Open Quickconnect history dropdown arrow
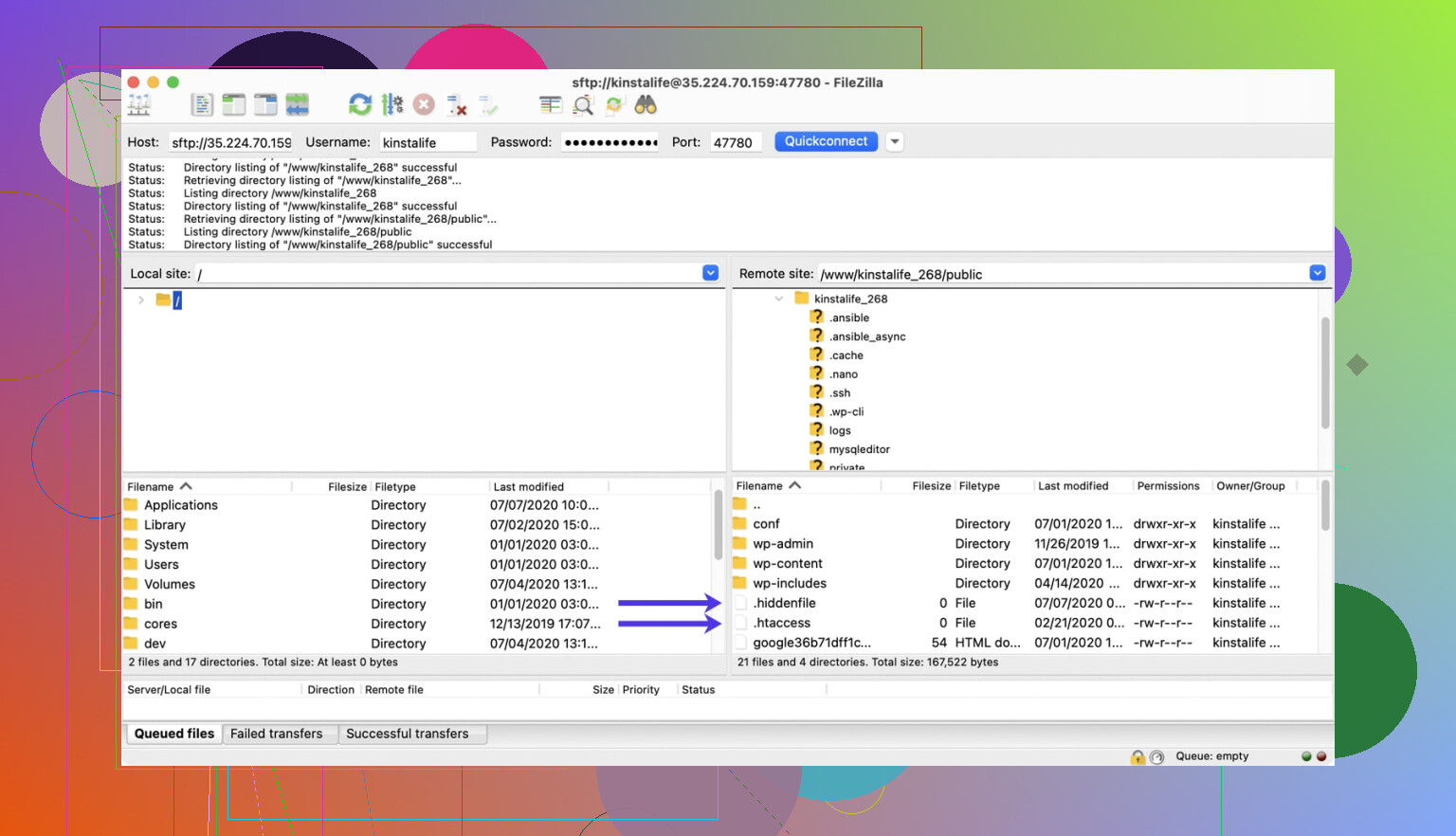Image resolution: width=1456 pixels, height=836 pixels. pyautogui.click(x=894, y=142)
